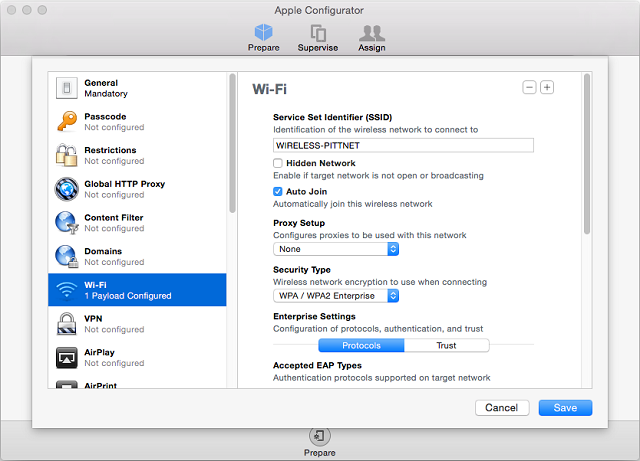Click the 'Global HTTP Proxy' label

pyautogui.click(x=124, y=184)
